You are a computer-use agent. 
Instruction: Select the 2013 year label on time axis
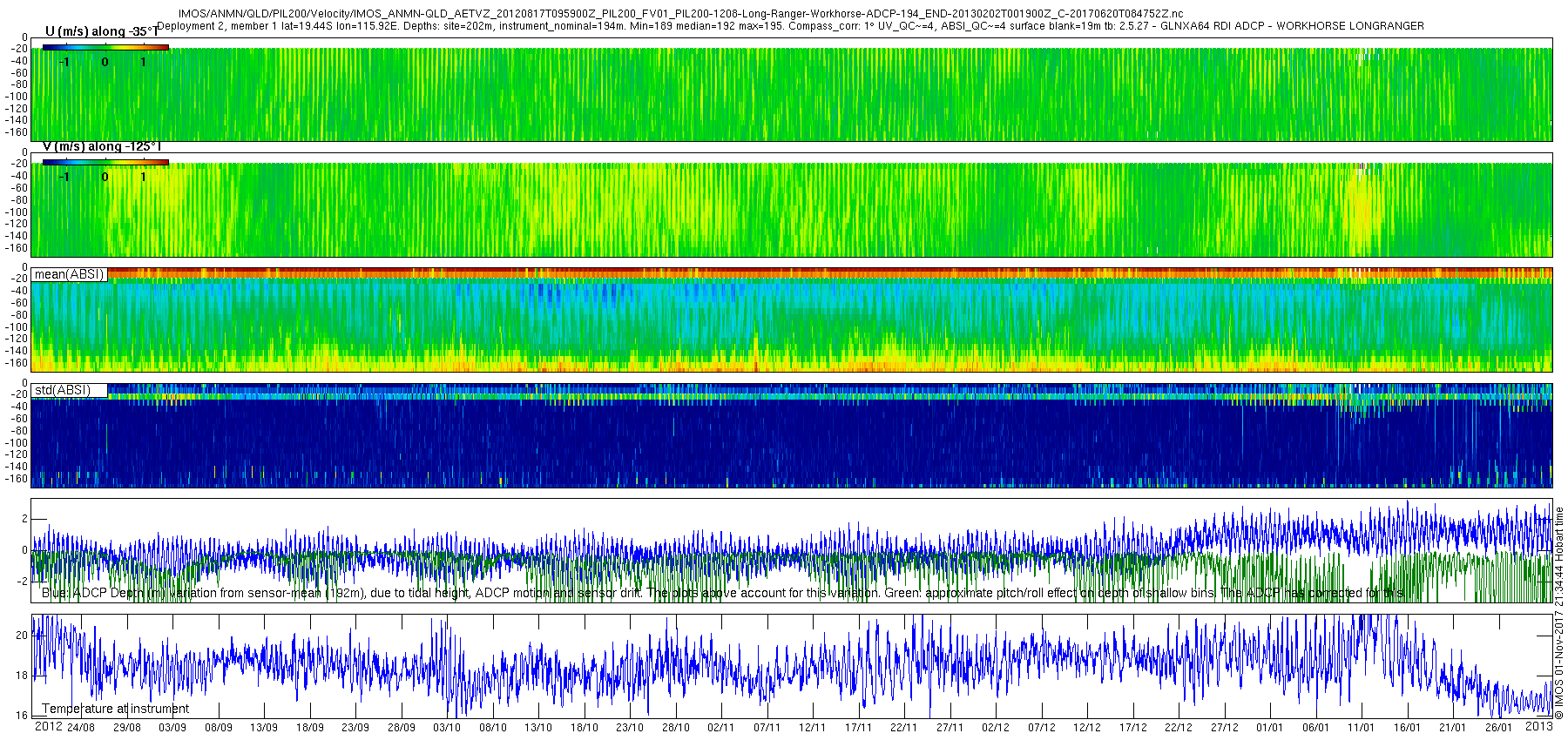[1538, 727]
